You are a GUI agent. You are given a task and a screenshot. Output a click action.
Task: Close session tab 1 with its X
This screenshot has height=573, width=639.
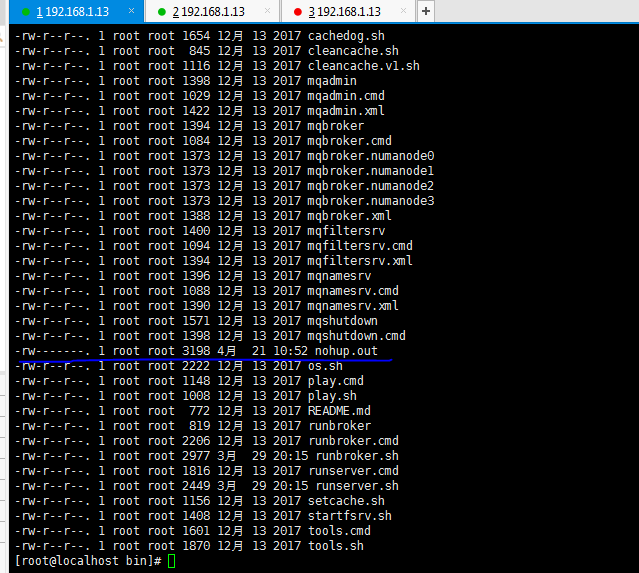[x=131, y=11]
